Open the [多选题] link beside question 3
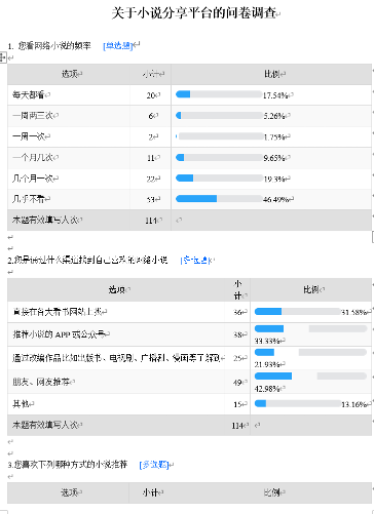This screenshot has width=375, height=514. coord(154,465)
